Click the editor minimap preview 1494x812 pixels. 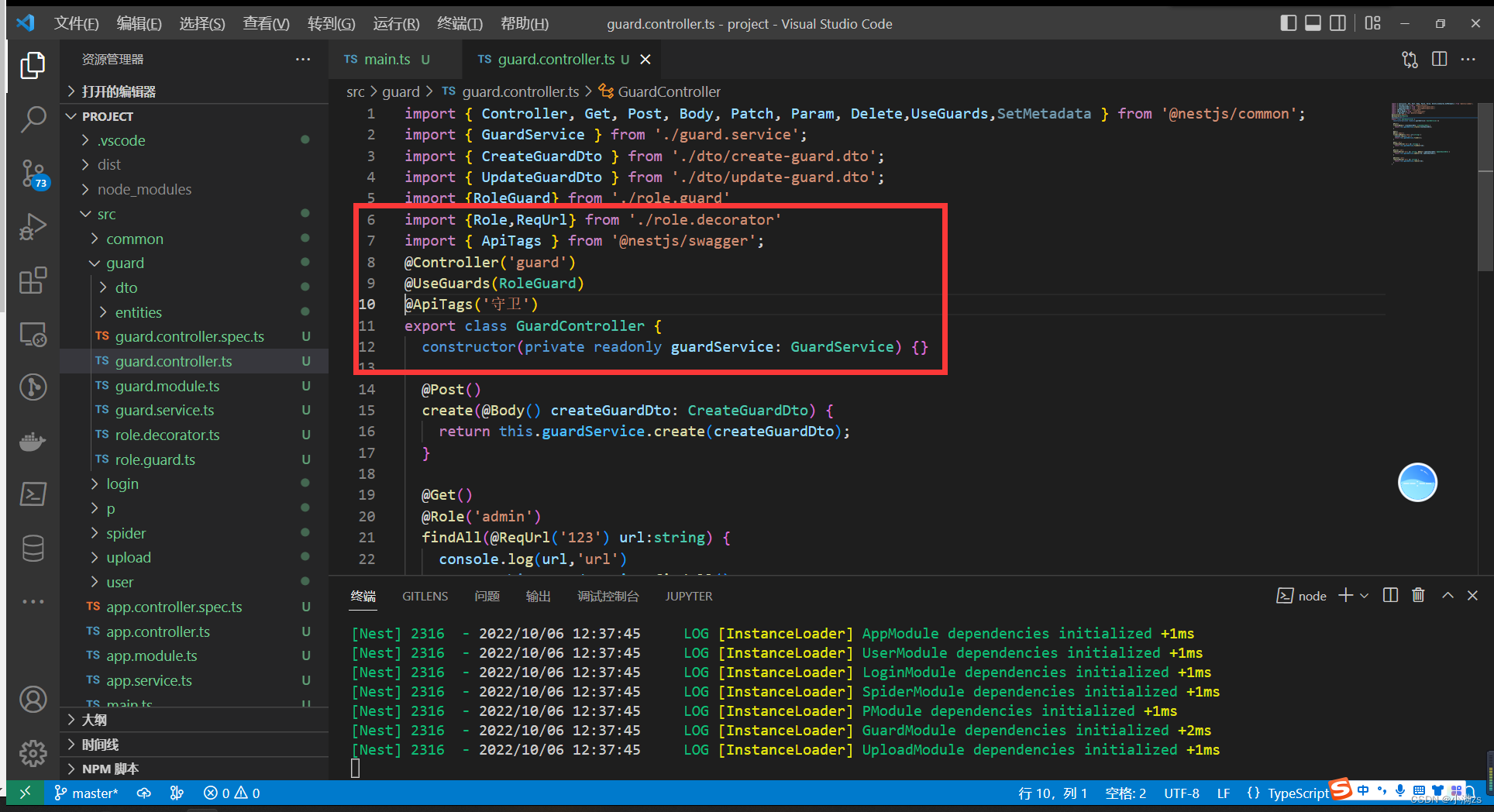click(1433, 133)
